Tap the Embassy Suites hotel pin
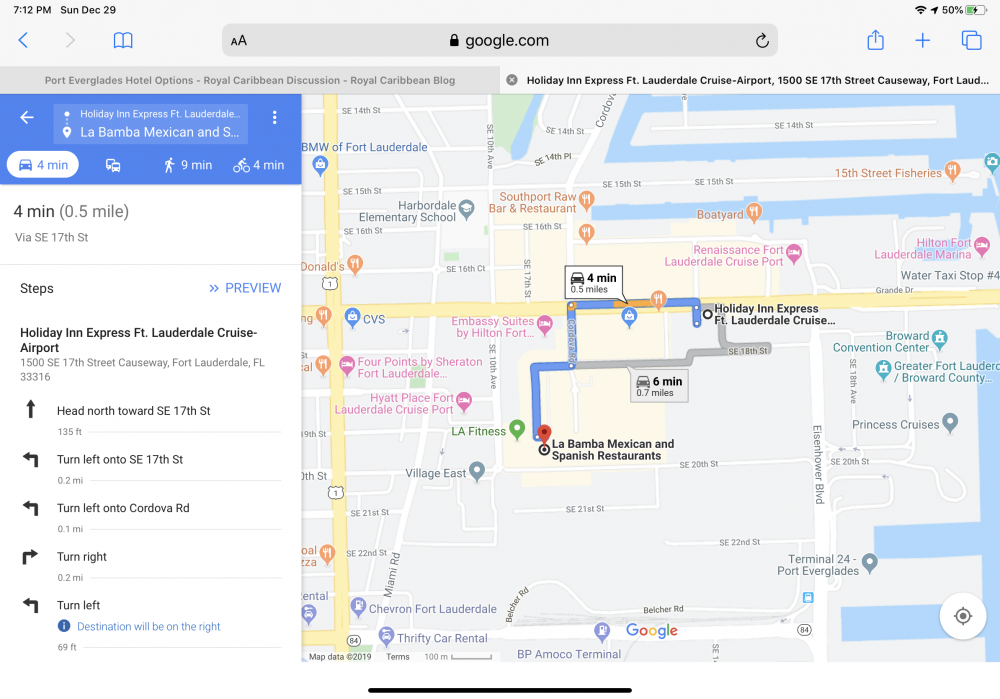 tap(544, 325)
